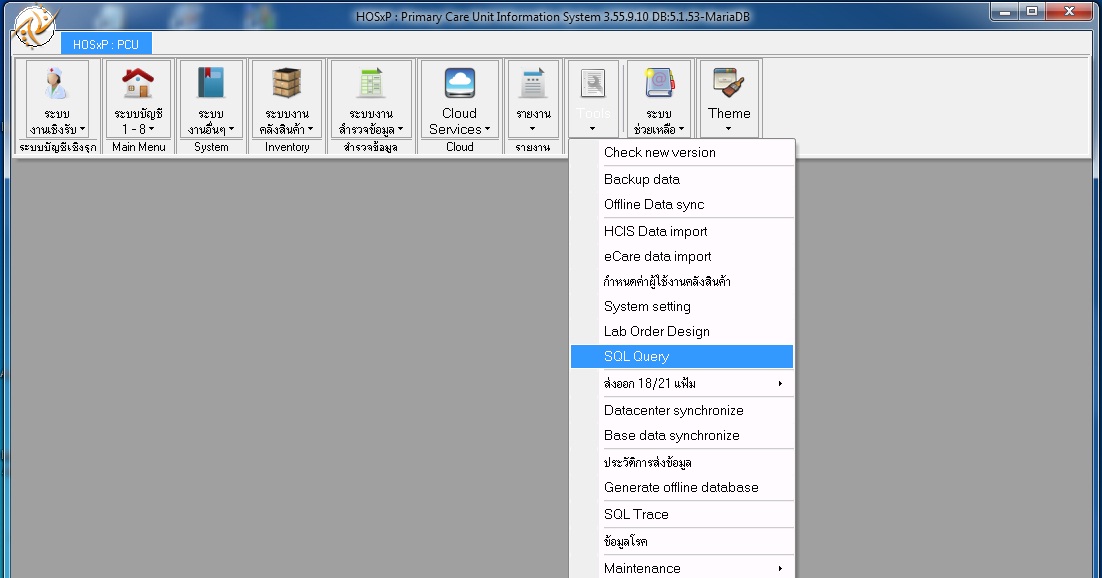Click the HOSxP application logo
Viewport: 1102px width, 578px height.
click(x=35, y=27)
